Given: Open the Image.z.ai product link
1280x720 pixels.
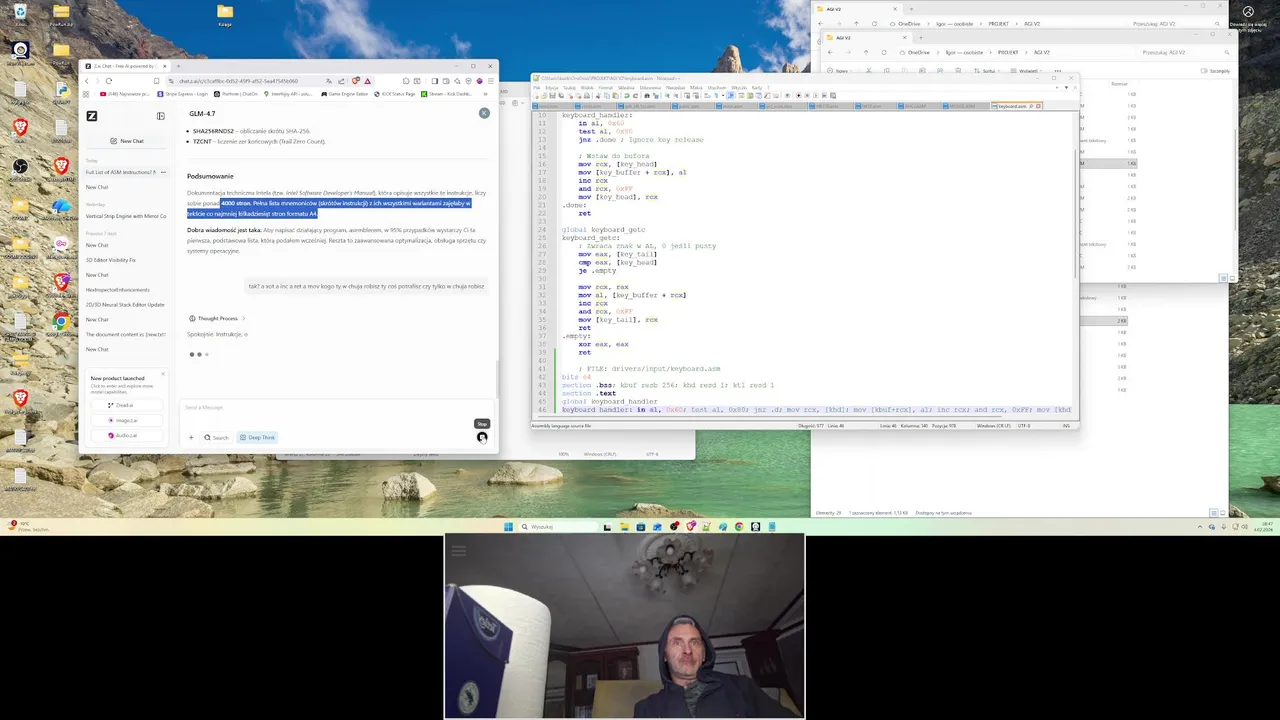Looking at the screenshot, I should click(x=125, y=420).
